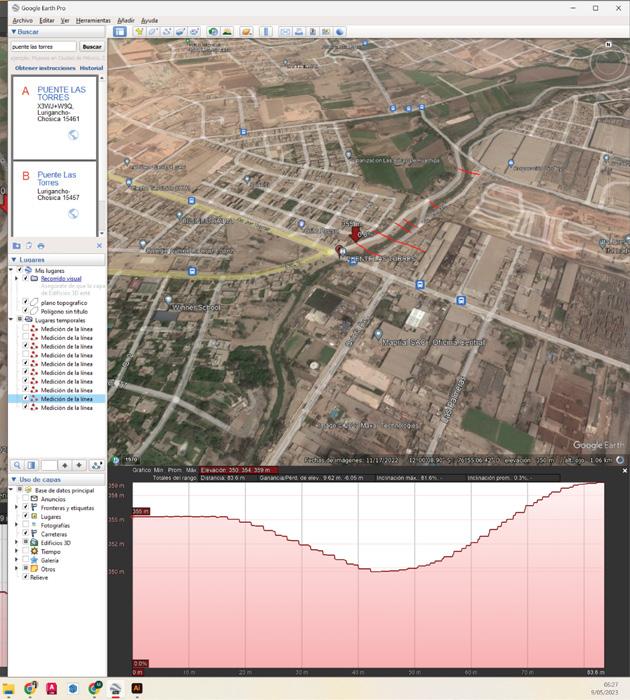The width and height of the screenshot is (630, 700).
Task: Collapse Lugares temporales tree node
Action: tap(11, 319)
